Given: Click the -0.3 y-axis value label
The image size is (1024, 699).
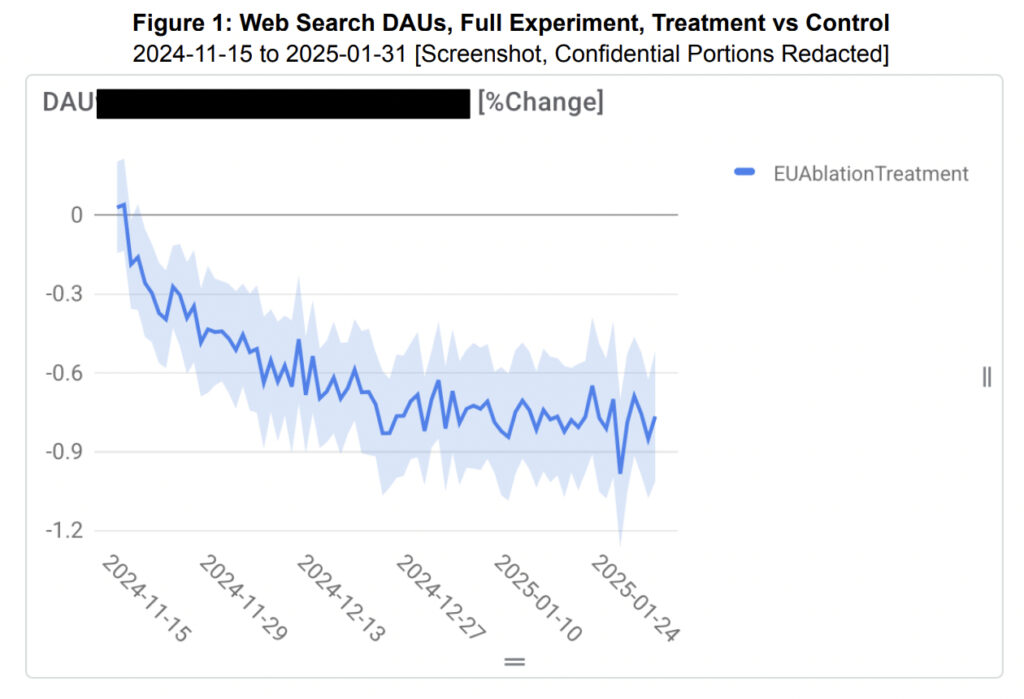Looking at the screenshot, I should coord(65,294).
